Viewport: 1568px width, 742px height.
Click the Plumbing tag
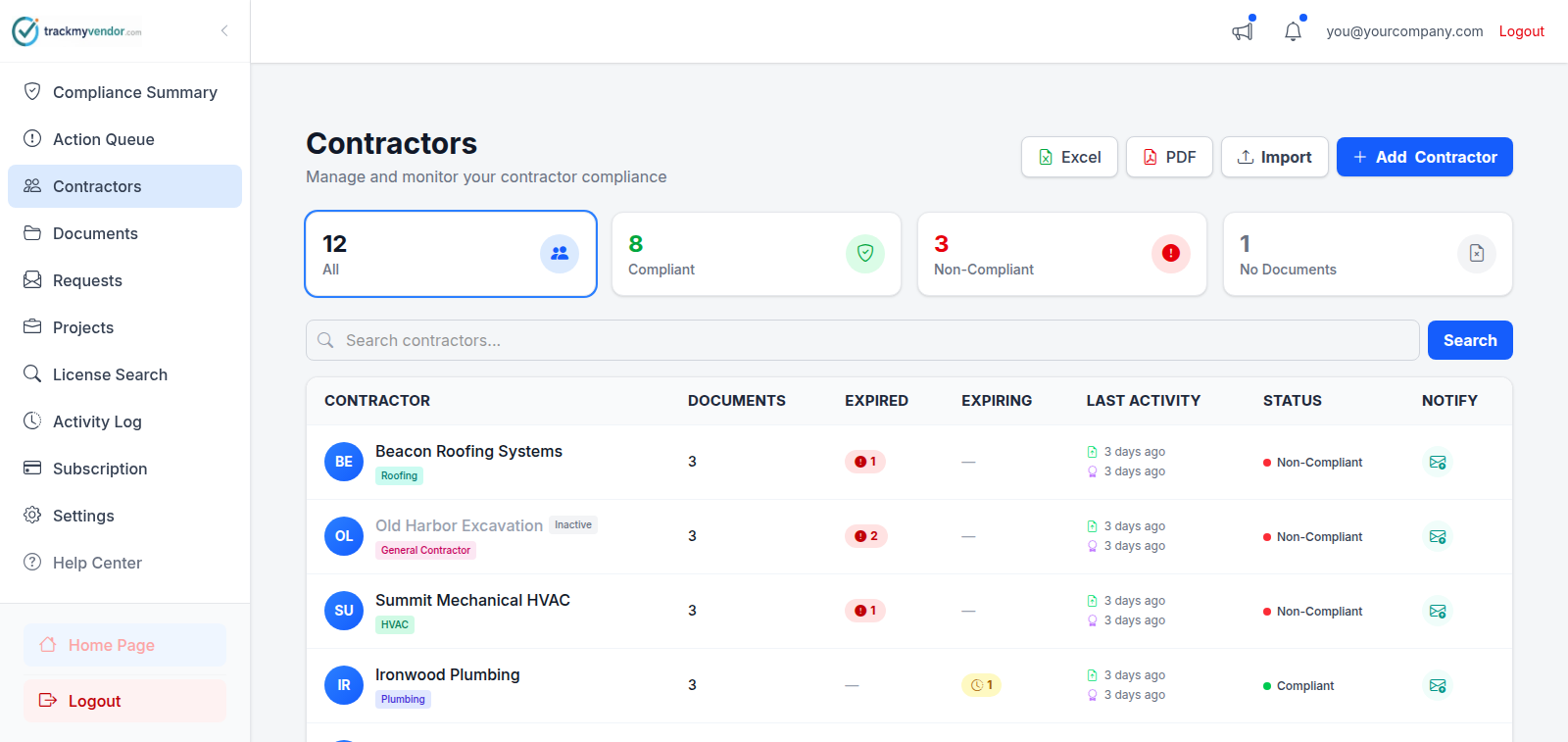pos(403,700)
